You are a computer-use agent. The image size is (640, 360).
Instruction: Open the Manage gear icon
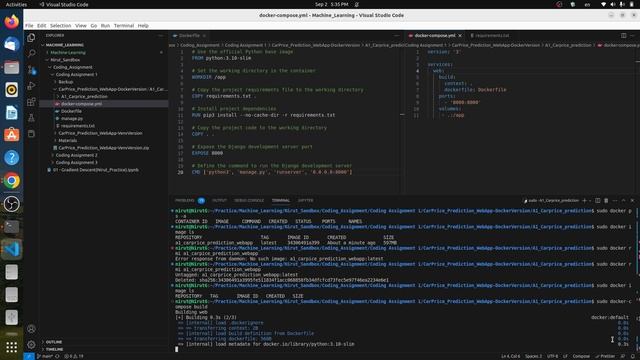tap(31, 345)
